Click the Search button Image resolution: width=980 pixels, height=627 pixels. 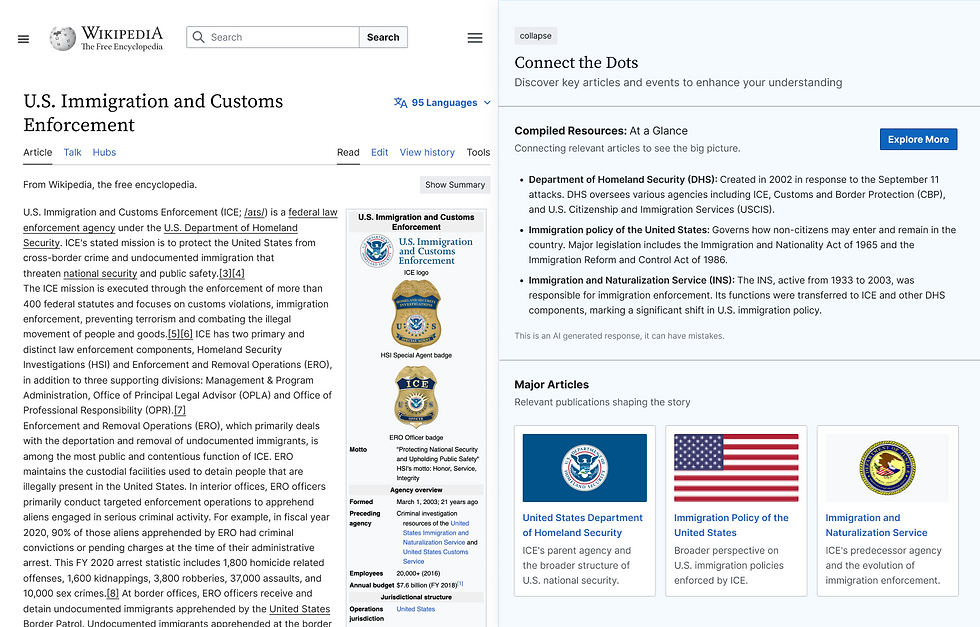click(383, 37)
